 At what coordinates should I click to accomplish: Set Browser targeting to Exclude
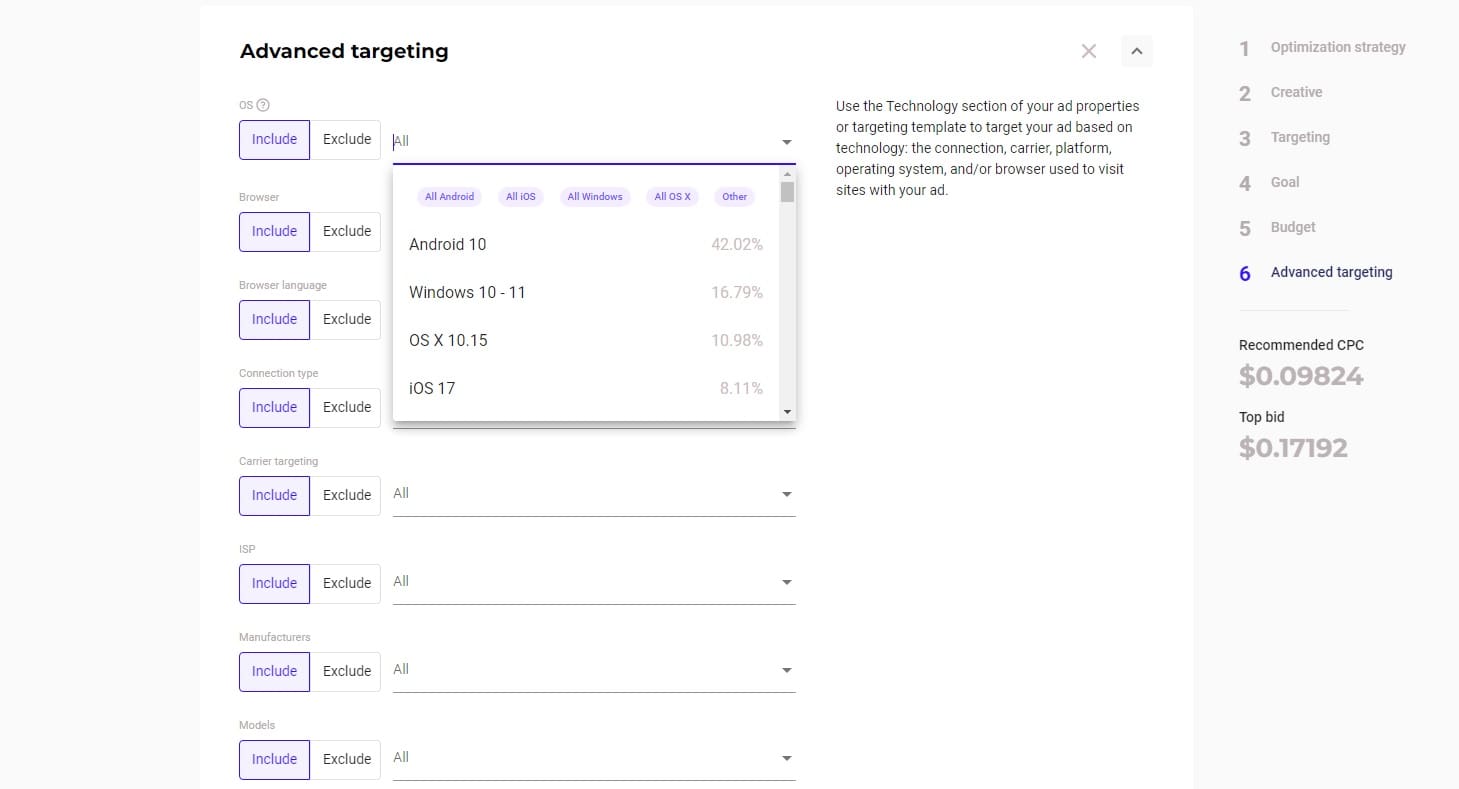click(346, 231)
